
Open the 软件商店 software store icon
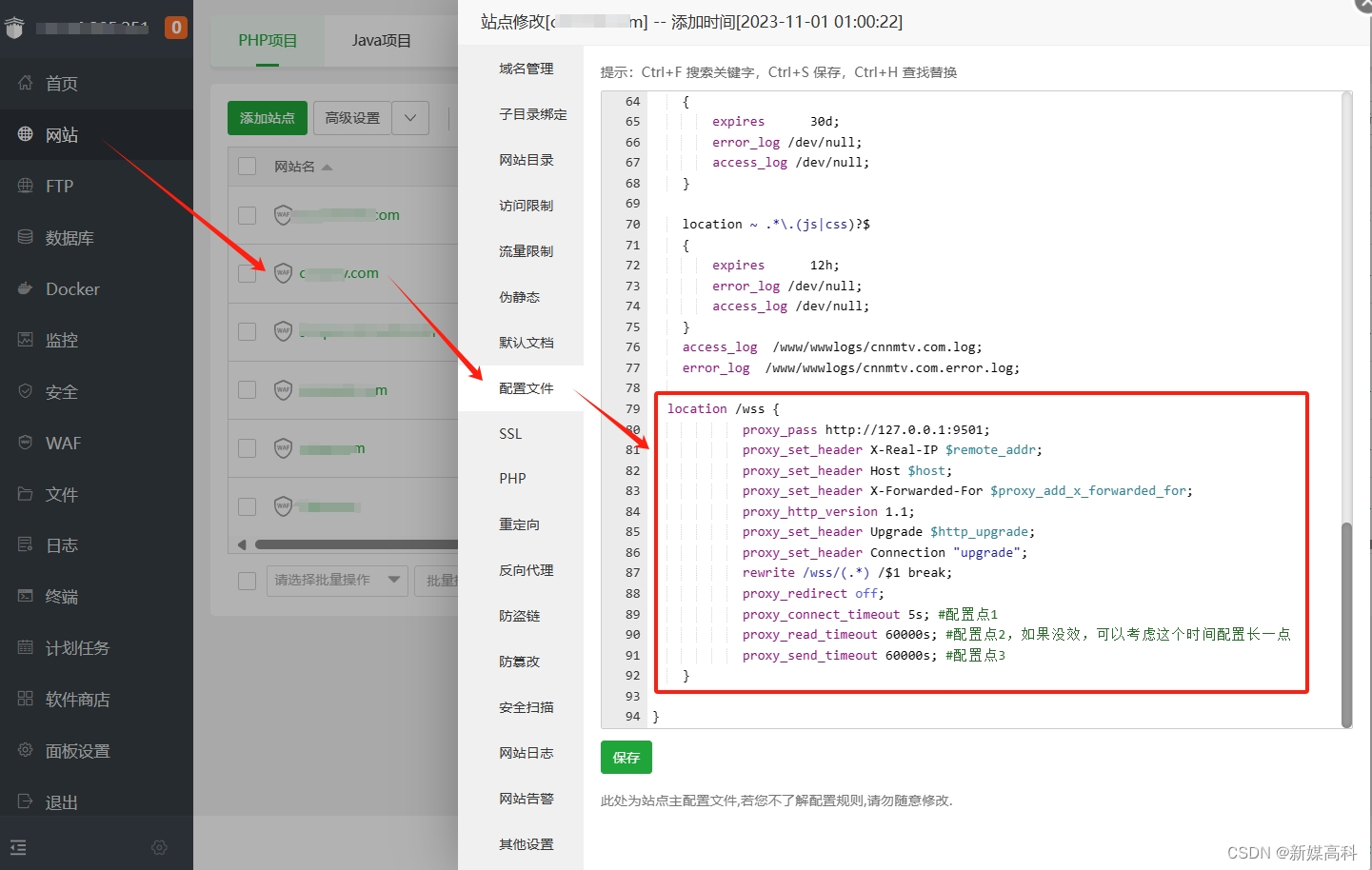[x=25, y=699]
